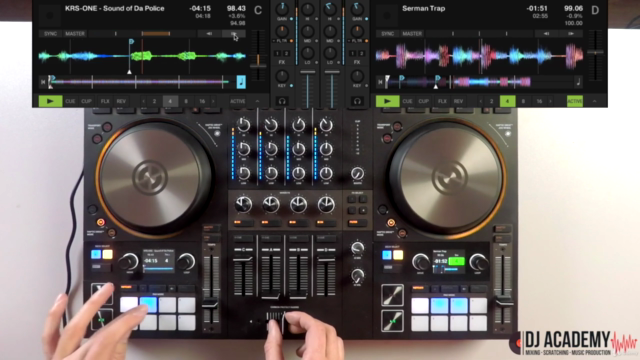Open deck C letter menu
Image resolution: width=640 pixels, height=360 pixels.
(258, 10)
